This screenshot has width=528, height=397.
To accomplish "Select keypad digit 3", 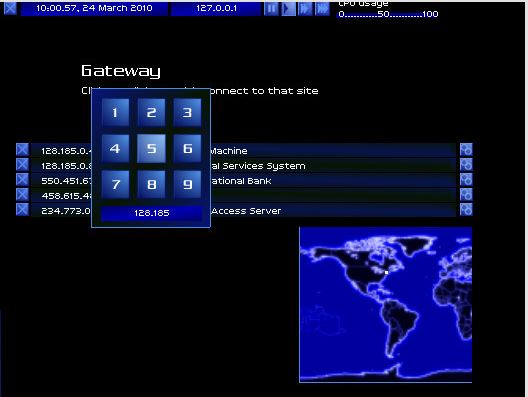I will coord(187,112).
